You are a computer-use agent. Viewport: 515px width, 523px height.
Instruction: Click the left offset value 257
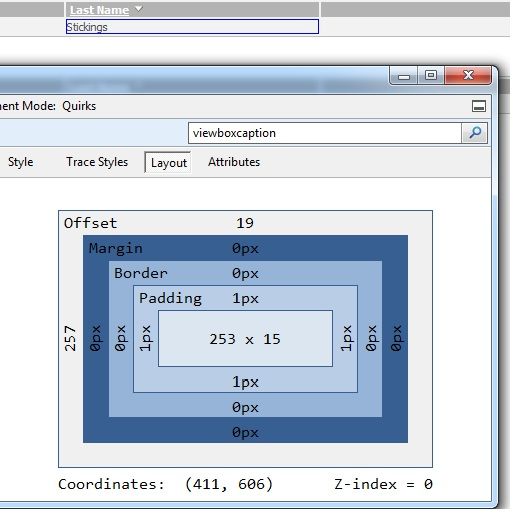[x=70, y=339]
